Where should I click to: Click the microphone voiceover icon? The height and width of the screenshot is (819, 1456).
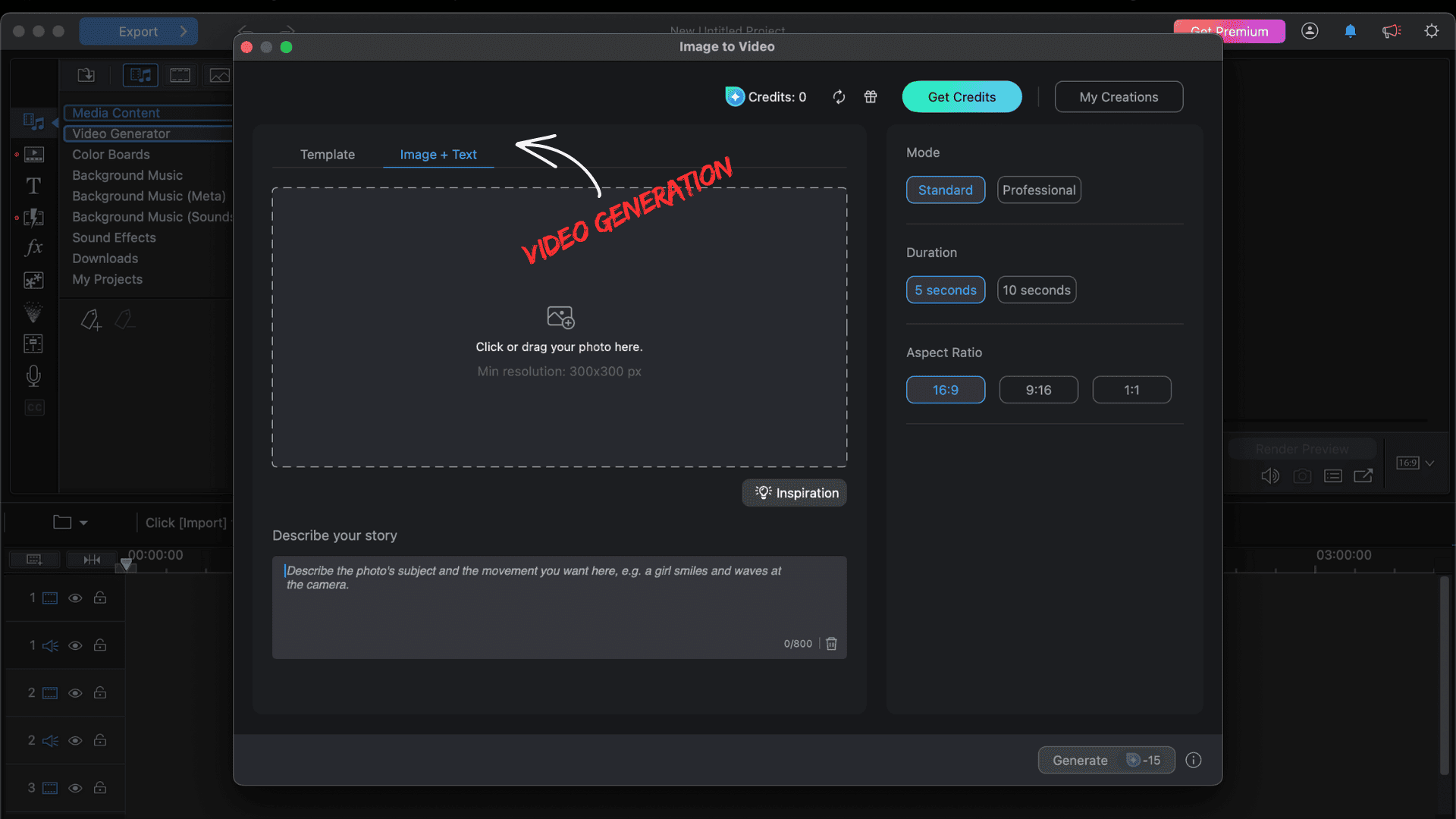tap(33, 376)
